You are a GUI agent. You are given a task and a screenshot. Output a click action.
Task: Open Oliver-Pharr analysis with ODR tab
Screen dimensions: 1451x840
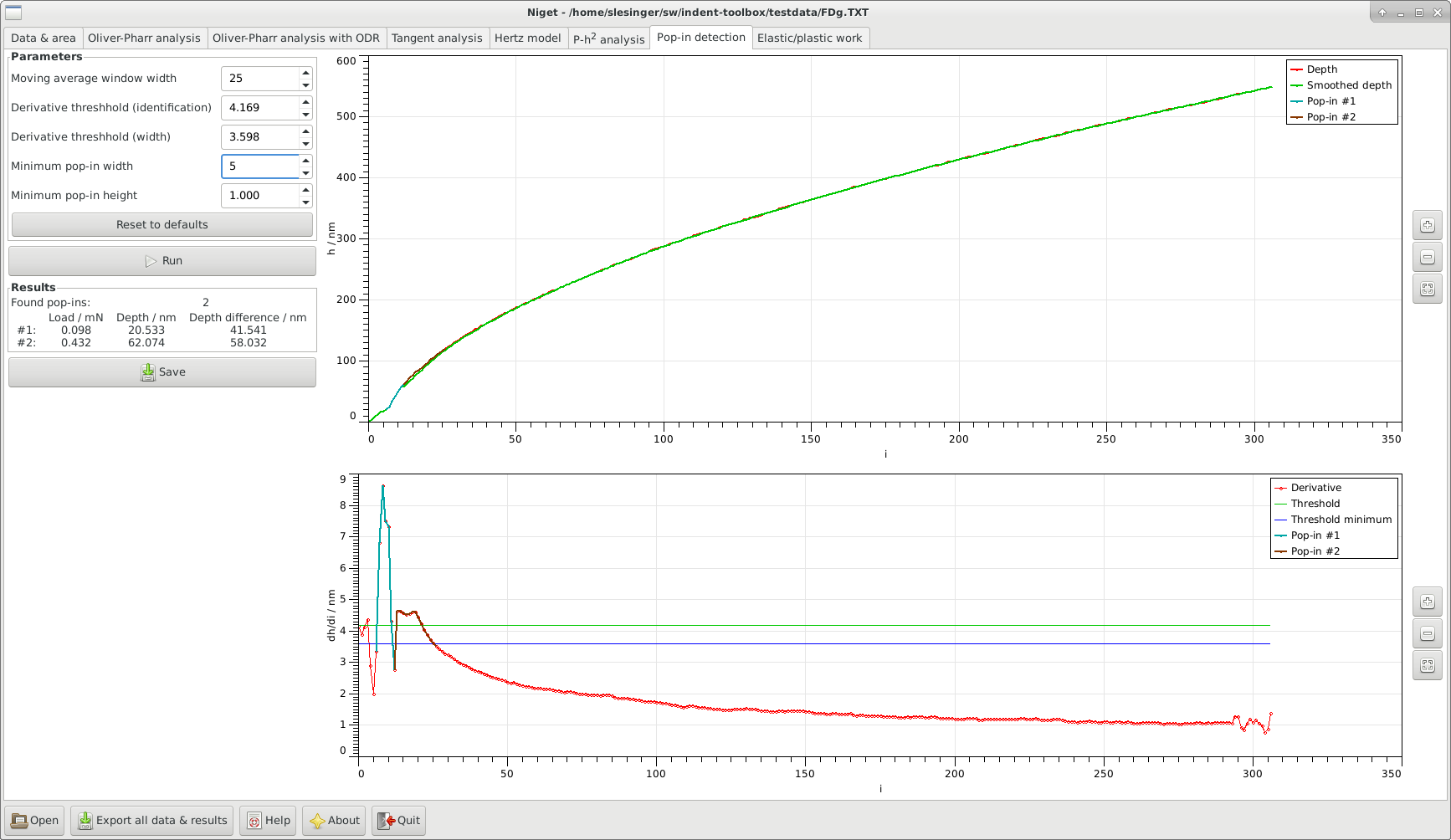pyautogui.click(x=296, y=38)
